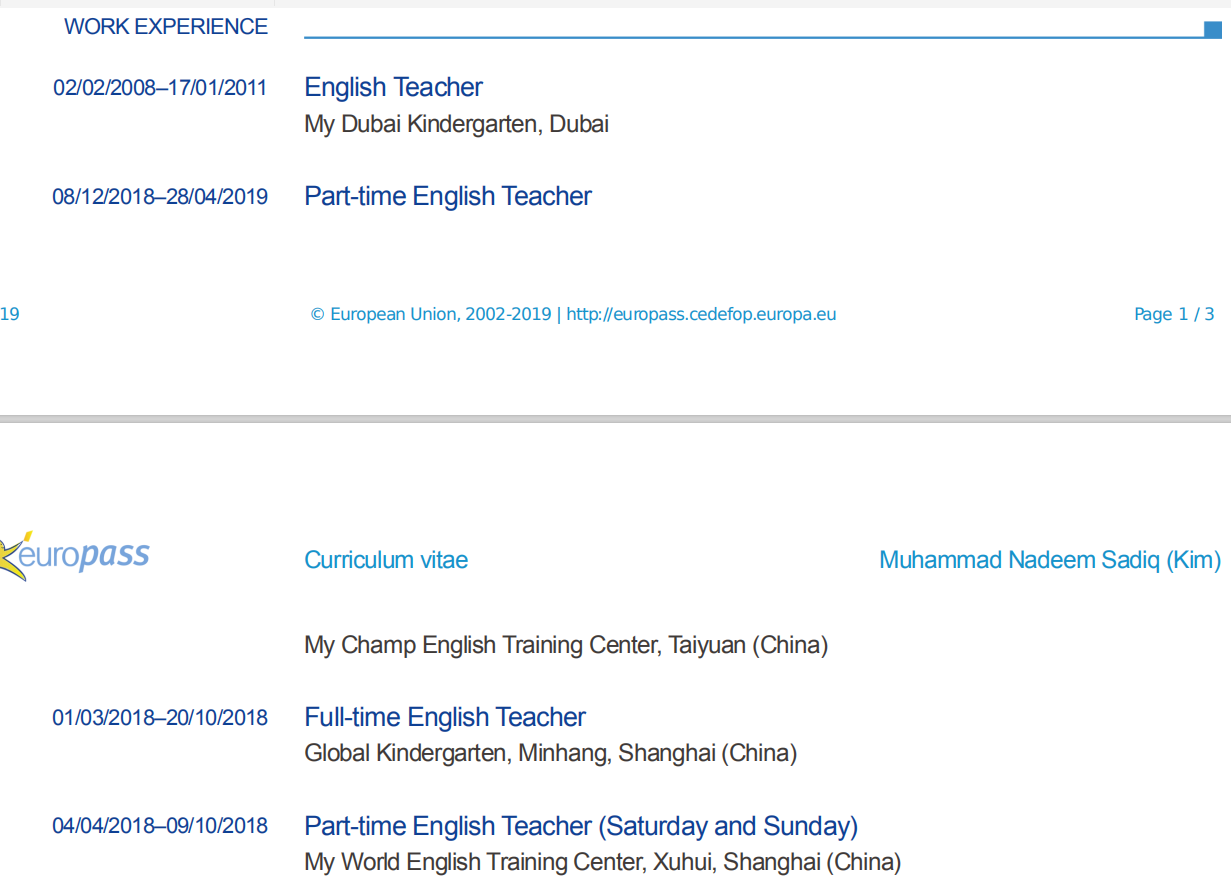Click the European Union copyright notice

pyautogui.click(x=430, y=314)
